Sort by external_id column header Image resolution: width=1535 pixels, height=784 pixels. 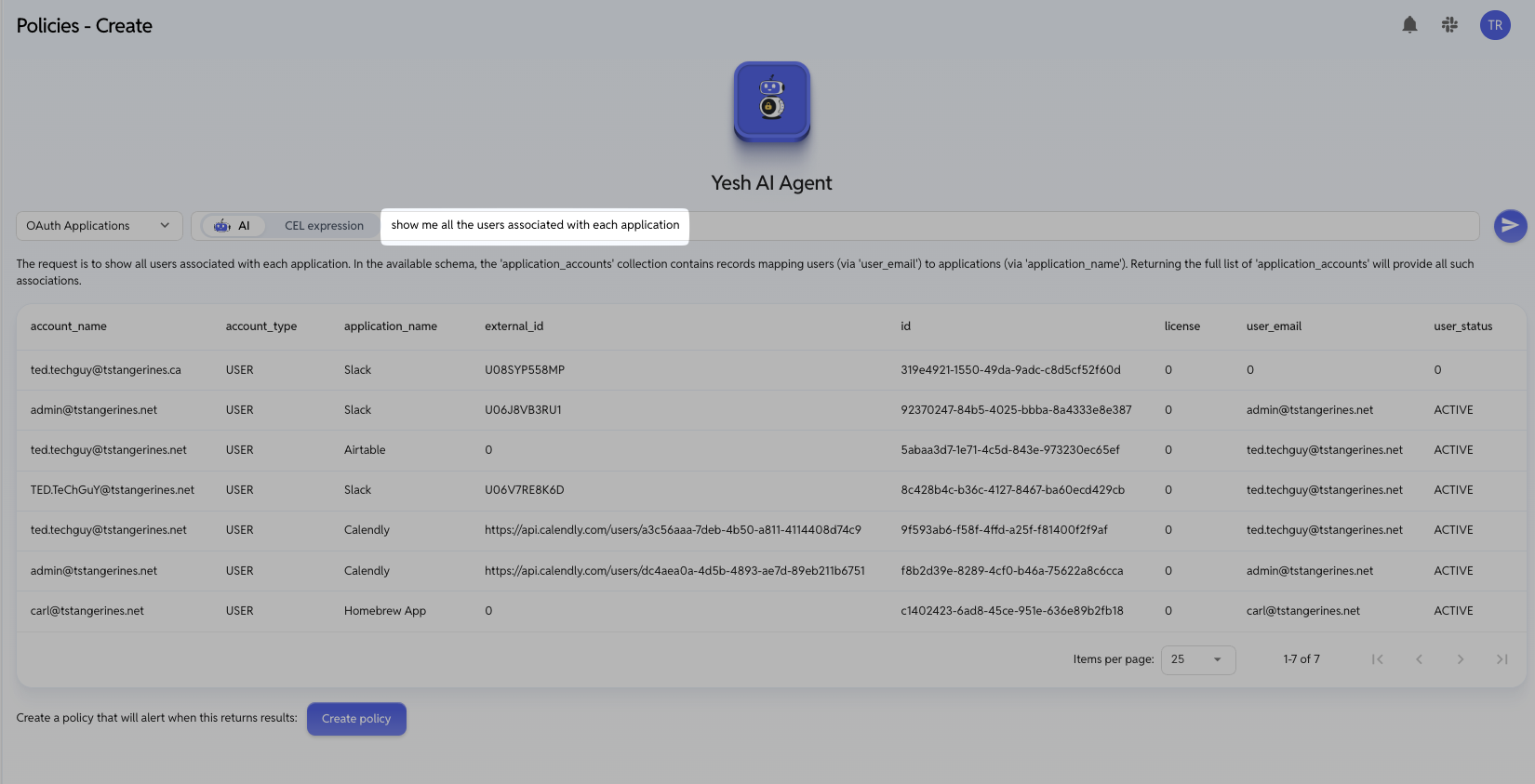514,326
